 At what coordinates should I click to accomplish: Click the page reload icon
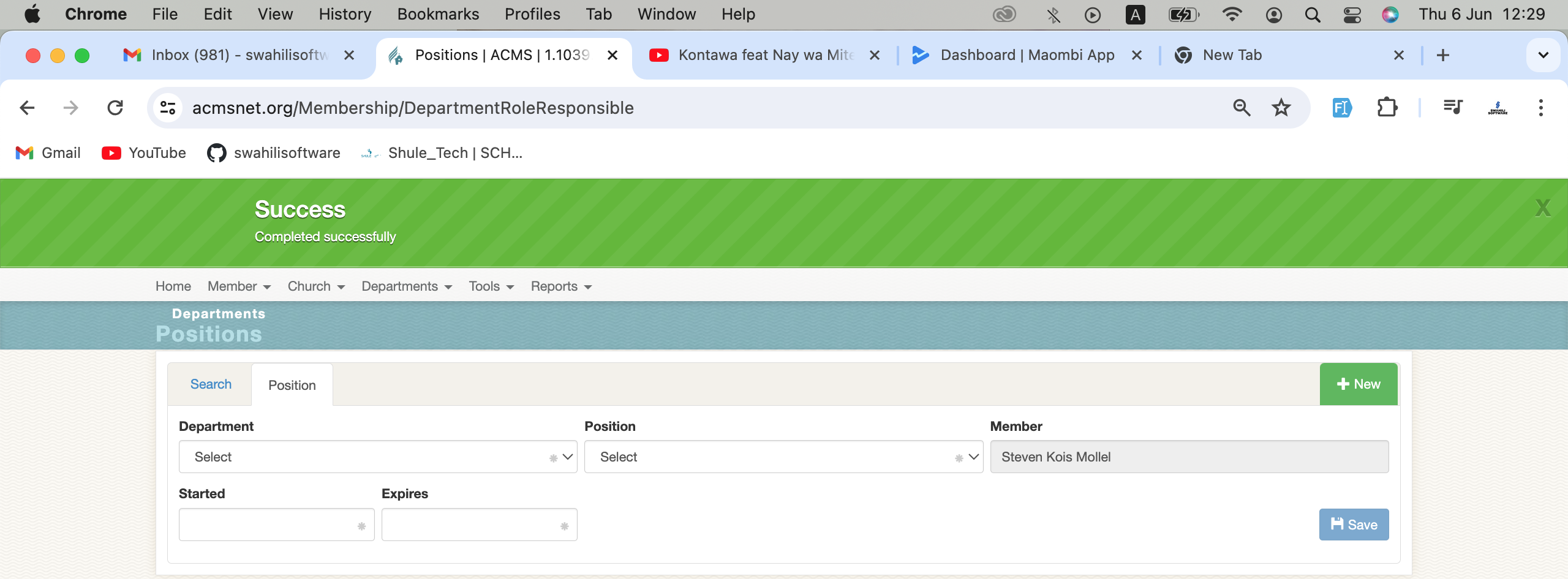coord(115,108)
